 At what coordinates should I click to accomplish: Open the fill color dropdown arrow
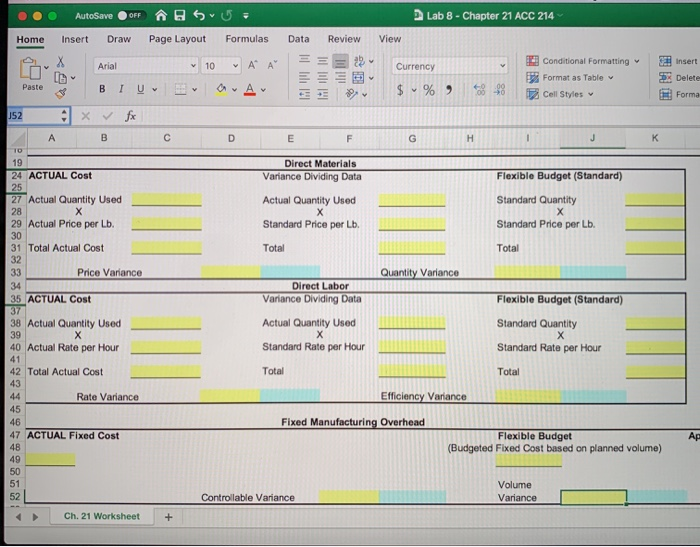pos(234,90)
